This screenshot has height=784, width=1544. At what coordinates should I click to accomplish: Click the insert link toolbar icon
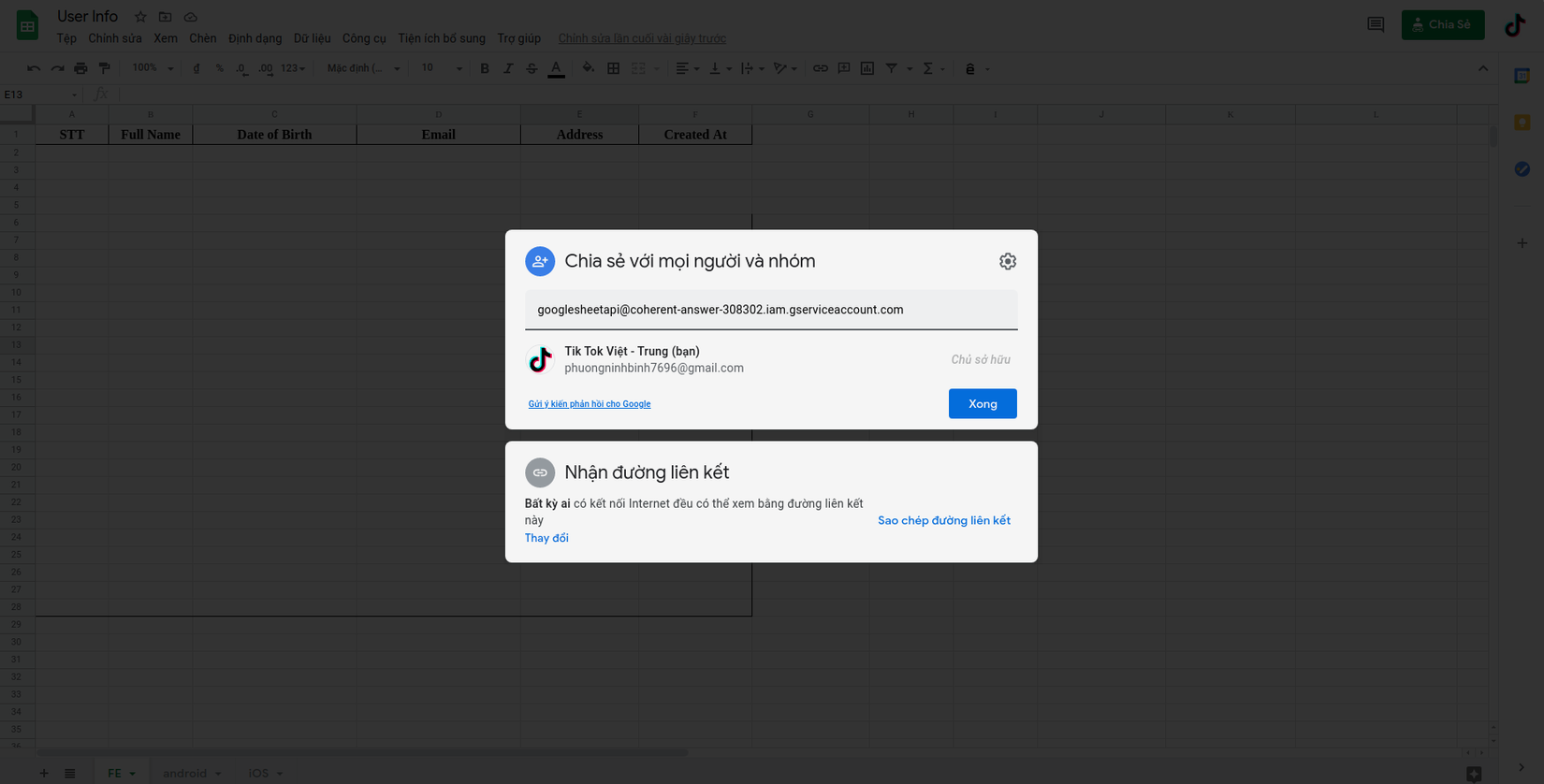point(821,68)
